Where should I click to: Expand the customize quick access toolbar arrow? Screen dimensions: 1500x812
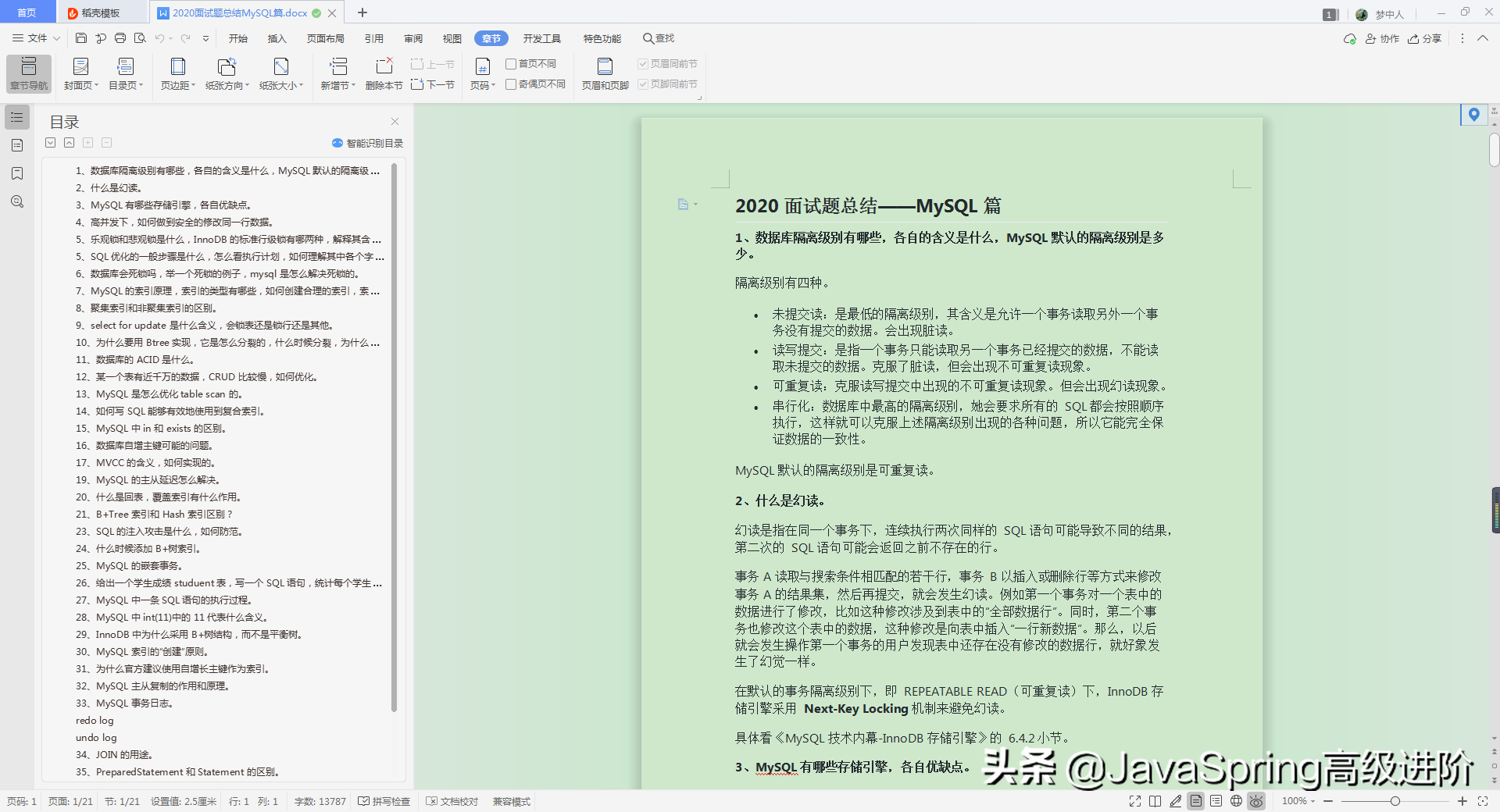206,38
